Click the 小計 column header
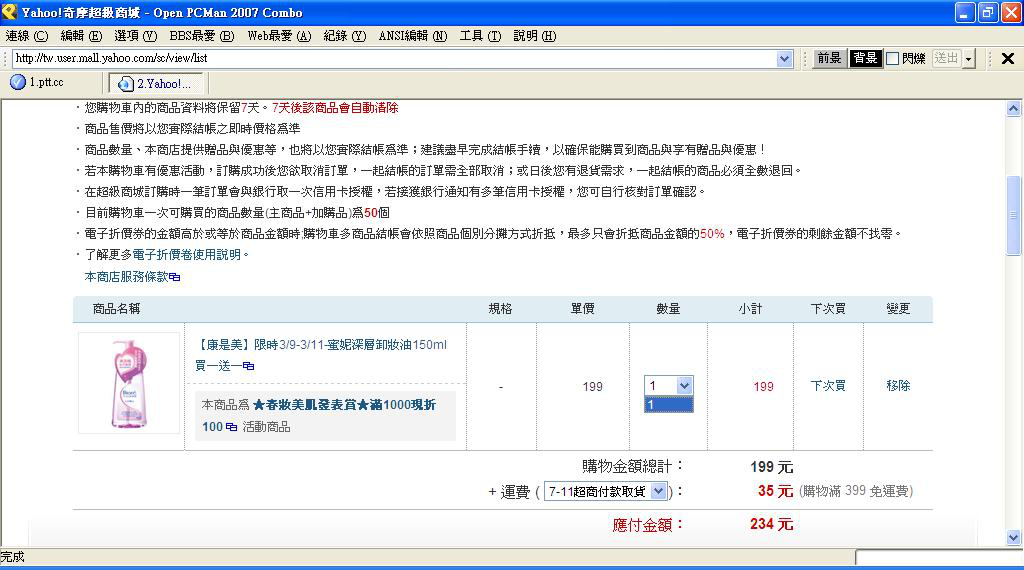The image size is (1024, 570). pos(750,309)
